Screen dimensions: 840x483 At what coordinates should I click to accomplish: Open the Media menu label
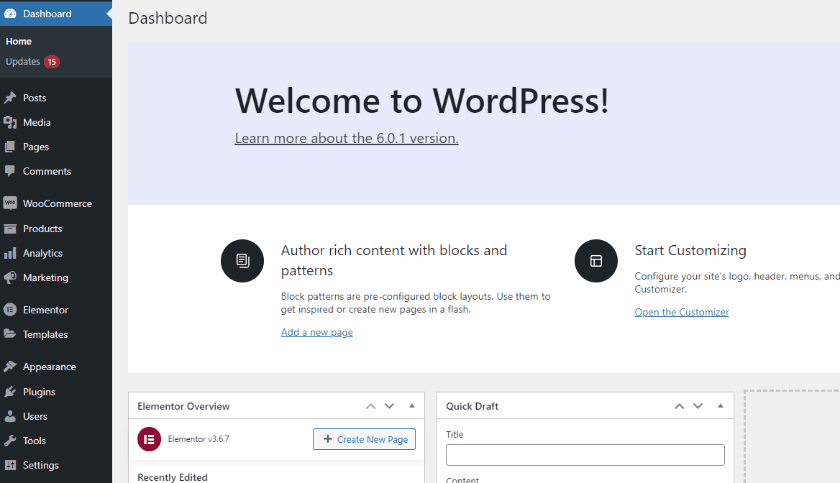37,122
